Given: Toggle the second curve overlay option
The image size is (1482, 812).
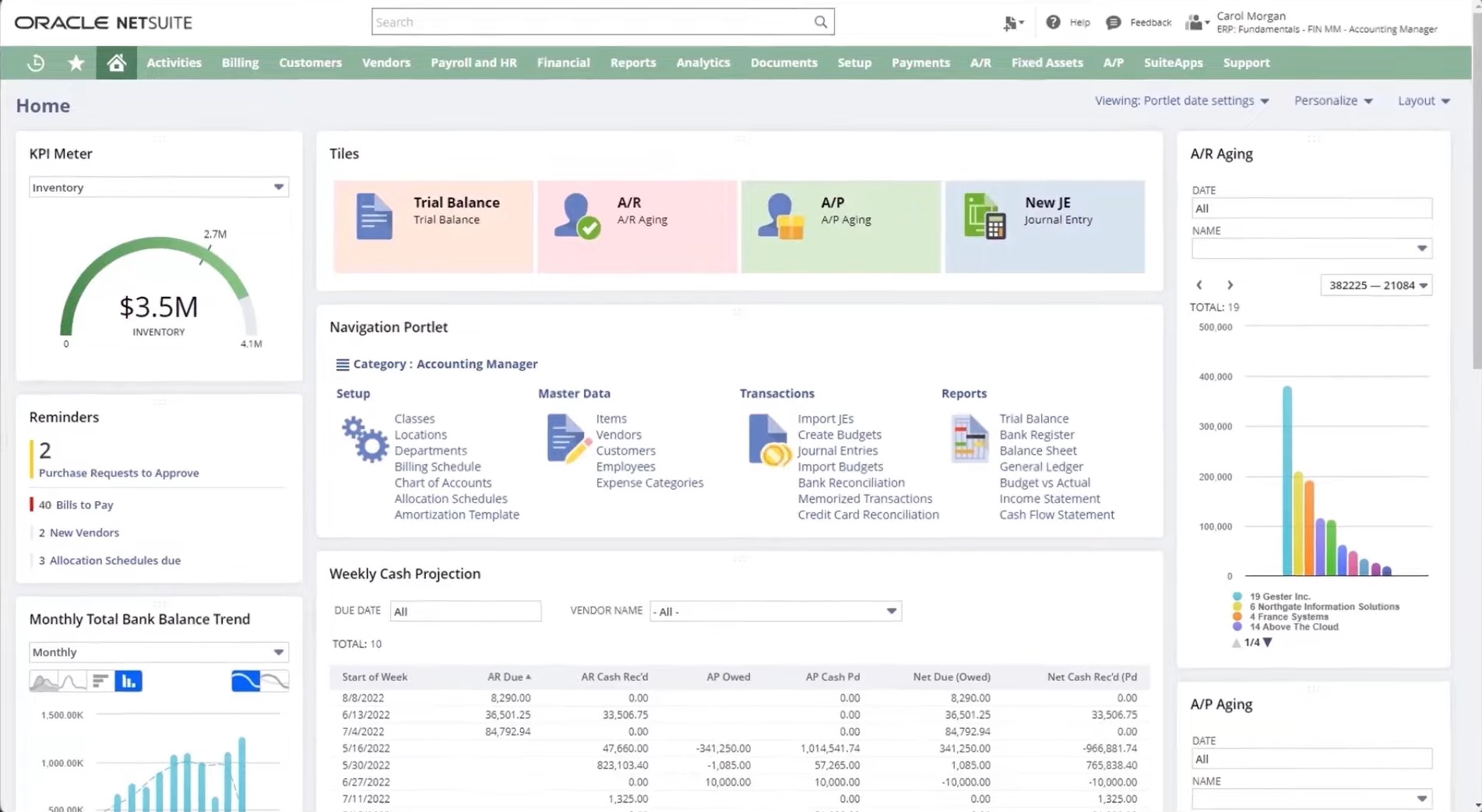Looking at the screenshot, I should tap(275, 681).
